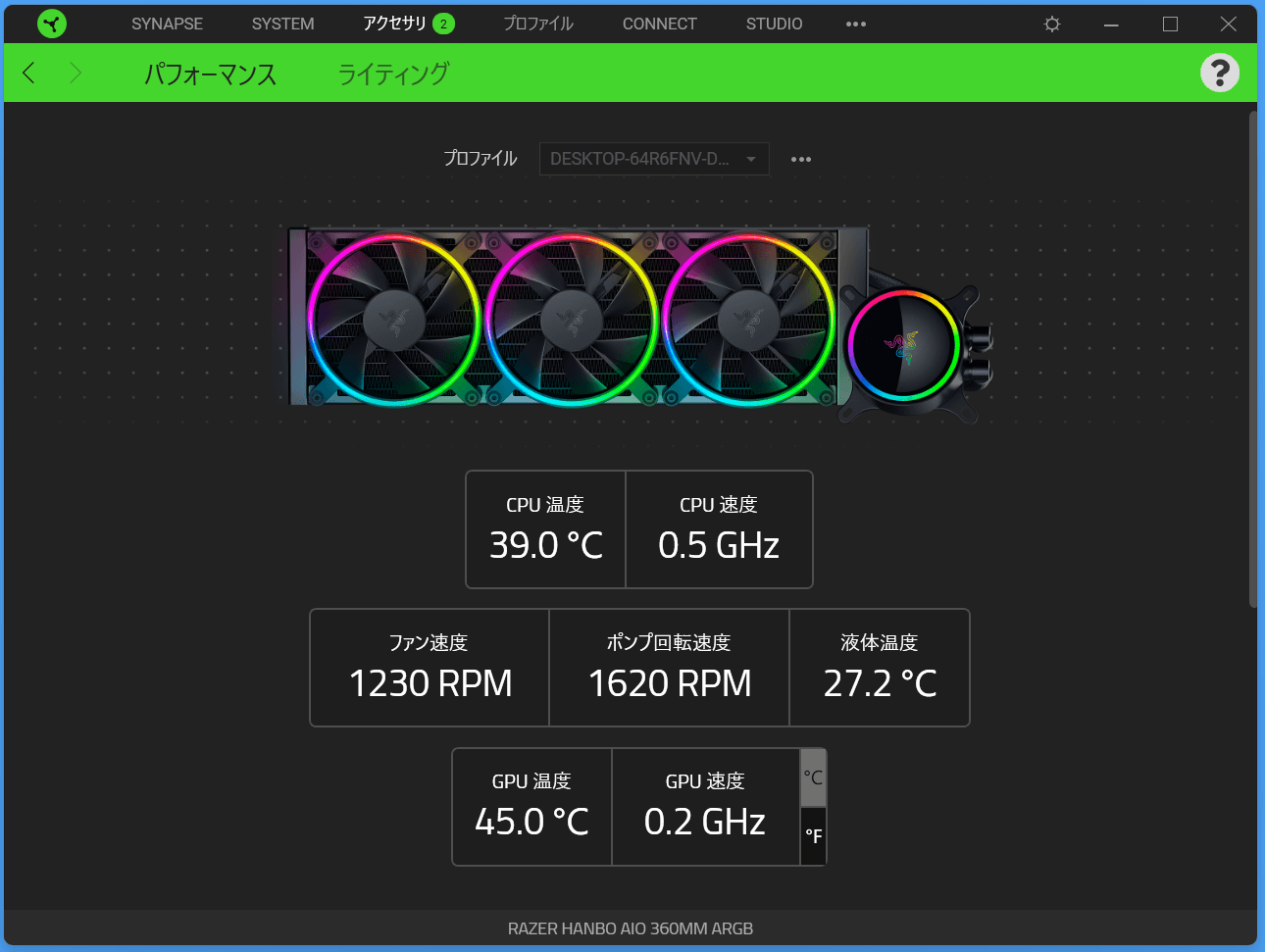1265x952 pixels.
Task: Go back with the left arrow
Action: [28, 73]
